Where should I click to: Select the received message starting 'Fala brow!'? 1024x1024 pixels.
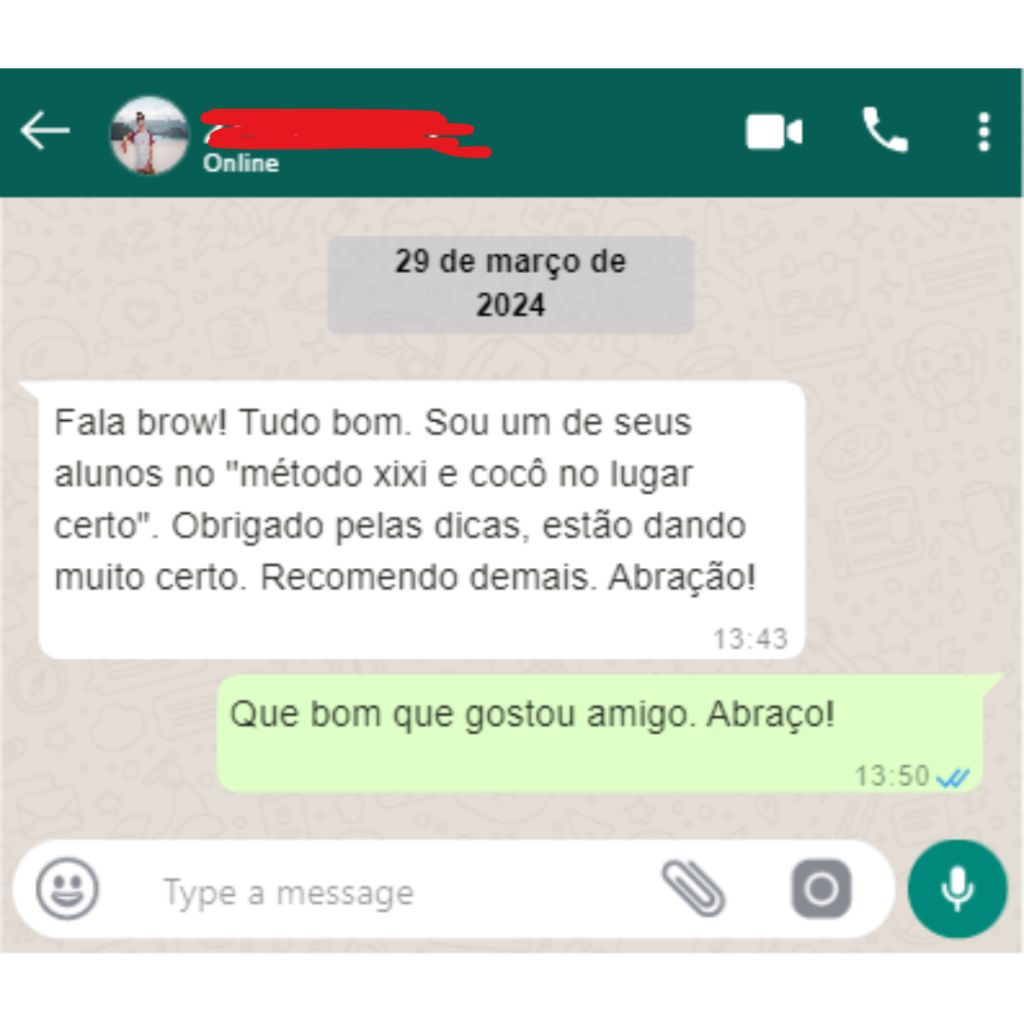421,520
